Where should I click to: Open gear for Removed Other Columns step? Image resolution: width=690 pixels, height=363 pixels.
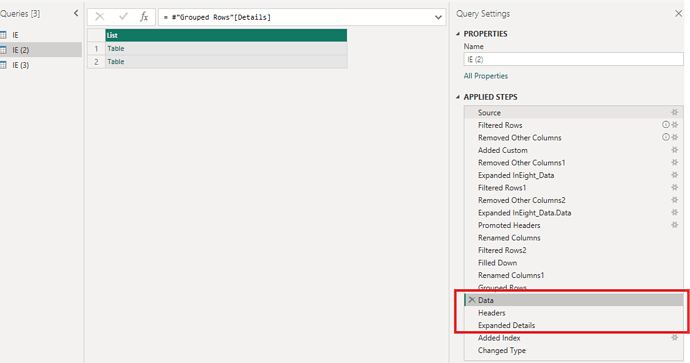click(675, 137)
